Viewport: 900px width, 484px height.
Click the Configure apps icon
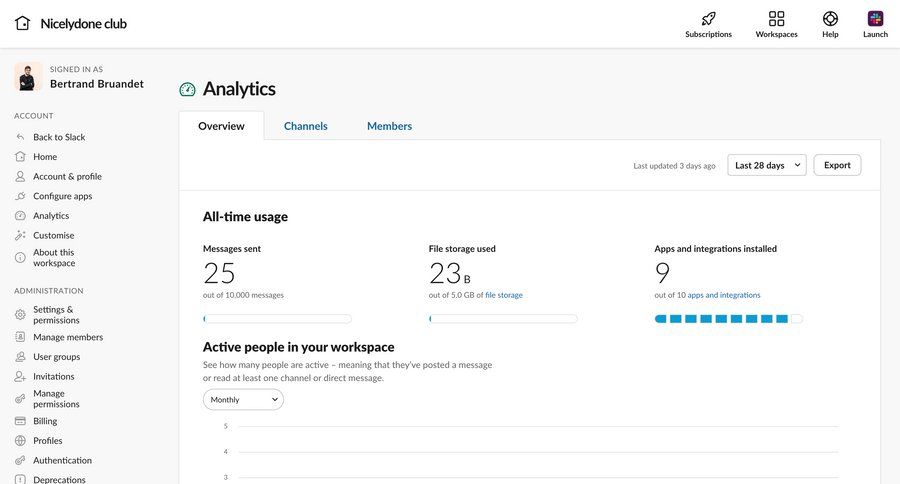pyautogui.click(x=20, y=196)
